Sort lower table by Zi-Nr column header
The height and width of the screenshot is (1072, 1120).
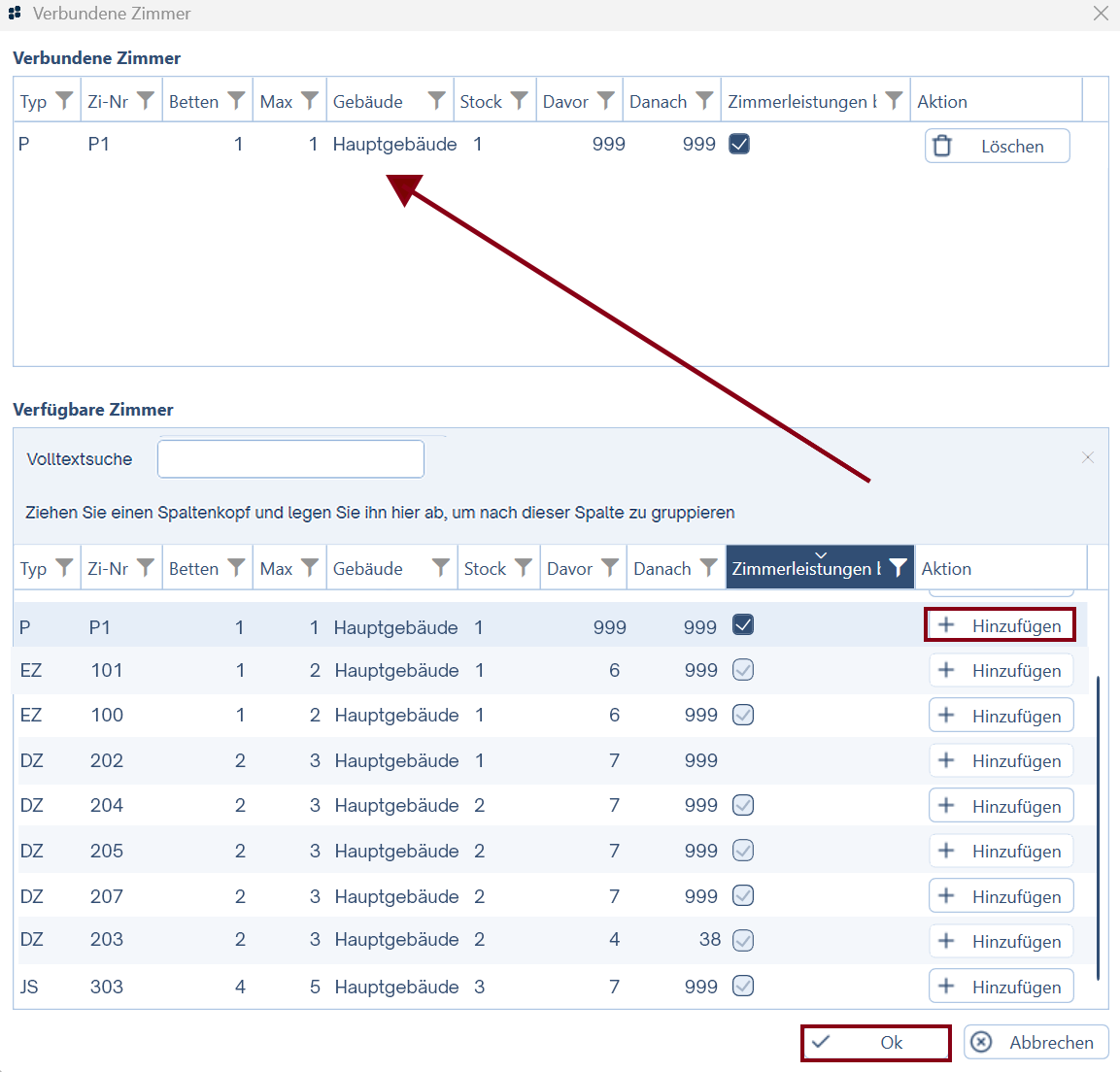(x=107, y=568)
